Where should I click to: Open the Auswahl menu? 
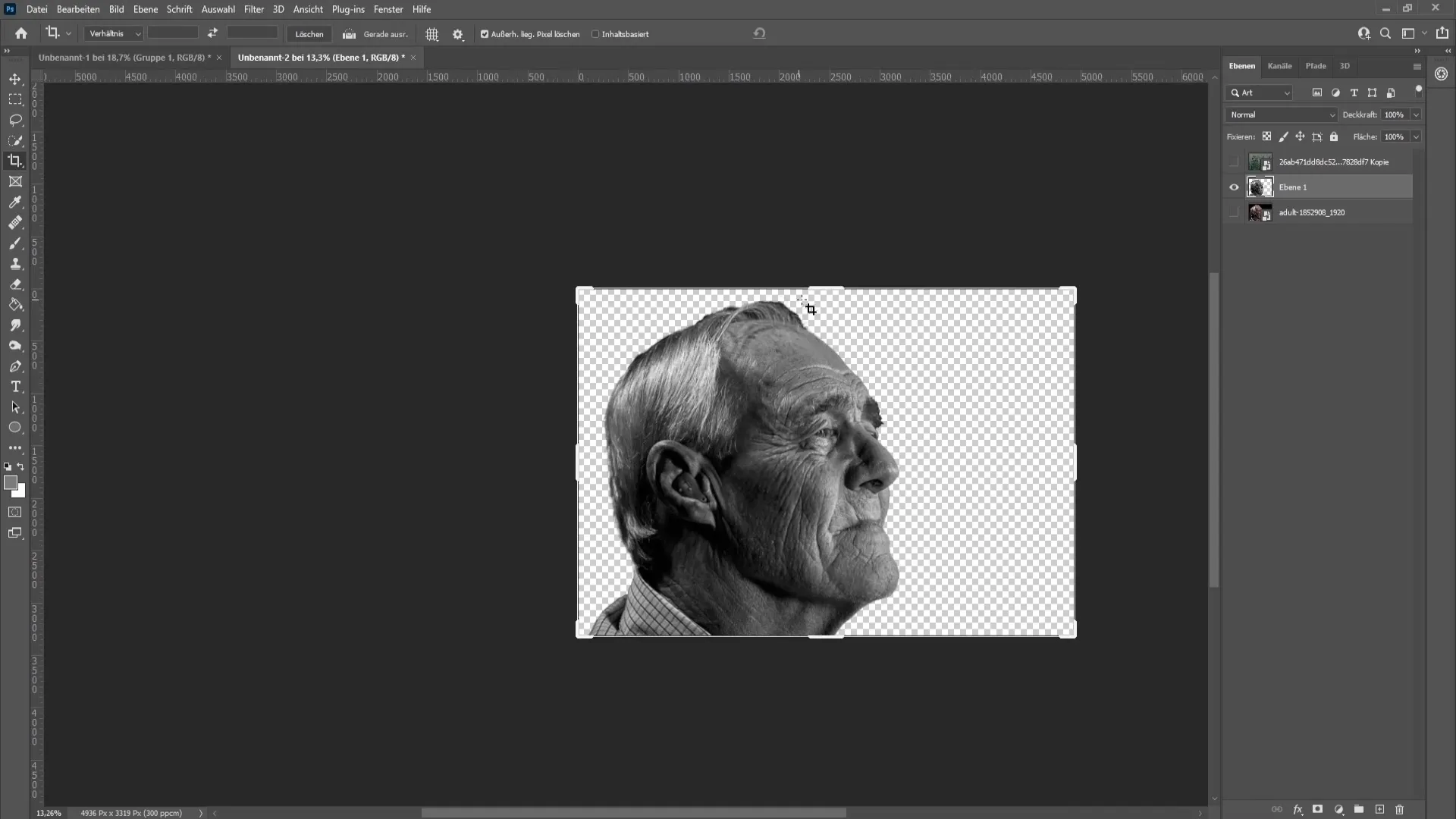218,9
